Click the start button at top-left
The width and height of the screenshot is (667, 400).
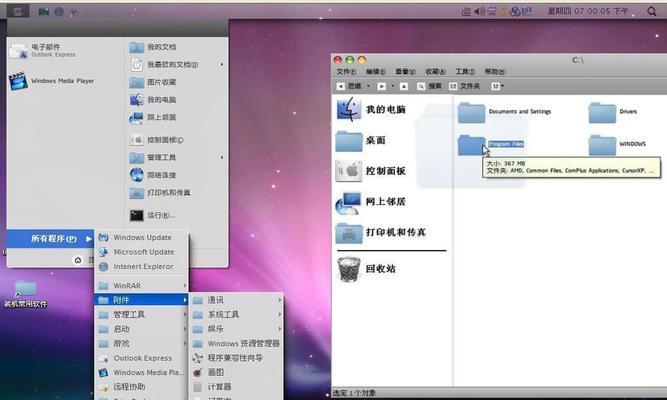[17, 11]
